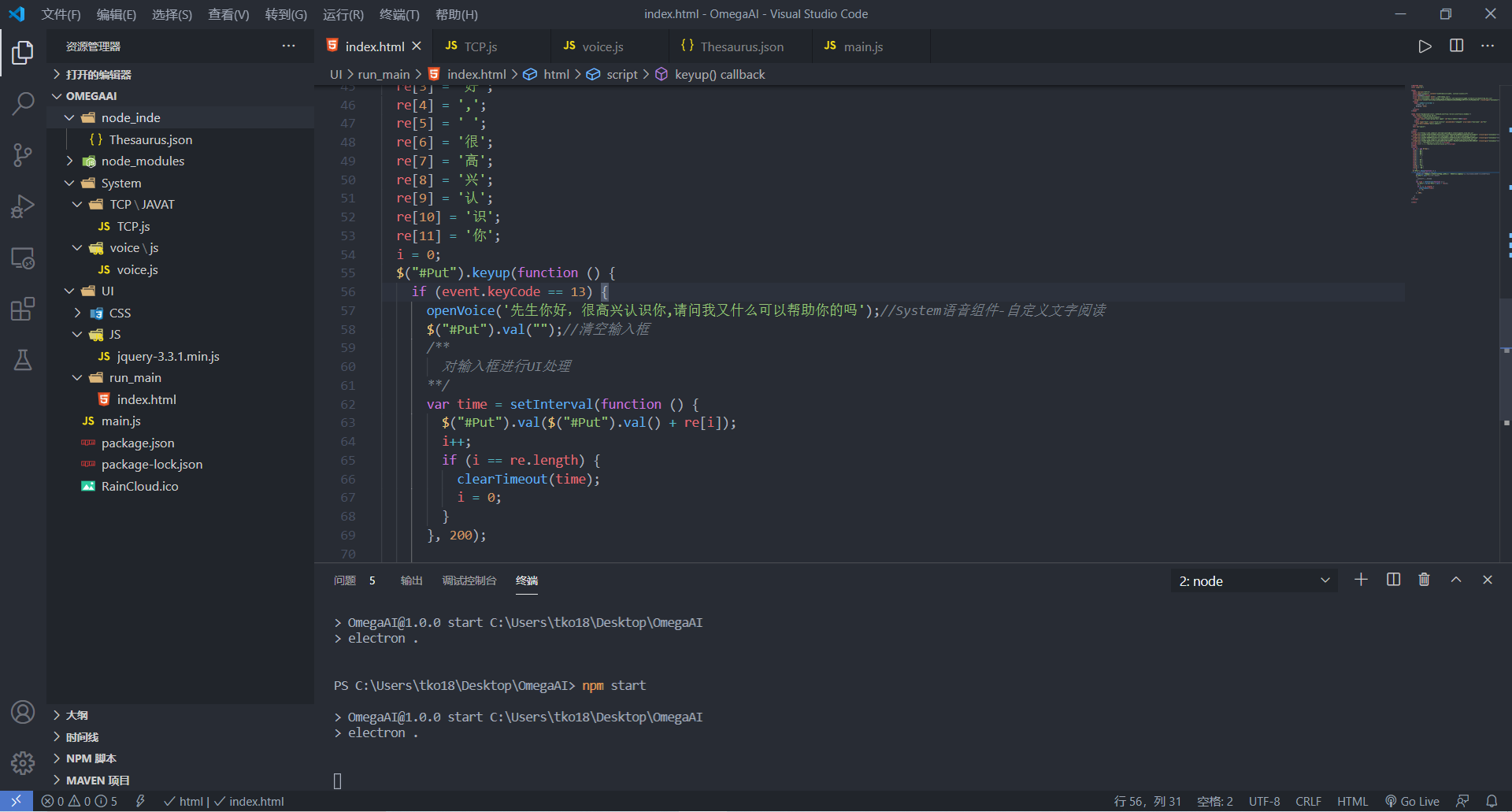Viewport: 1512px width, 812px height.
Task: Create a new terminal with the plus icon
Action: 1362,580
